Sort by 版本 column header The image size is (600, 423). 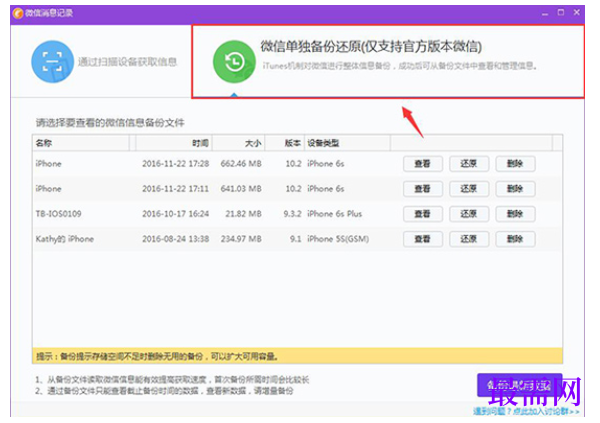[x=285, y=143]
